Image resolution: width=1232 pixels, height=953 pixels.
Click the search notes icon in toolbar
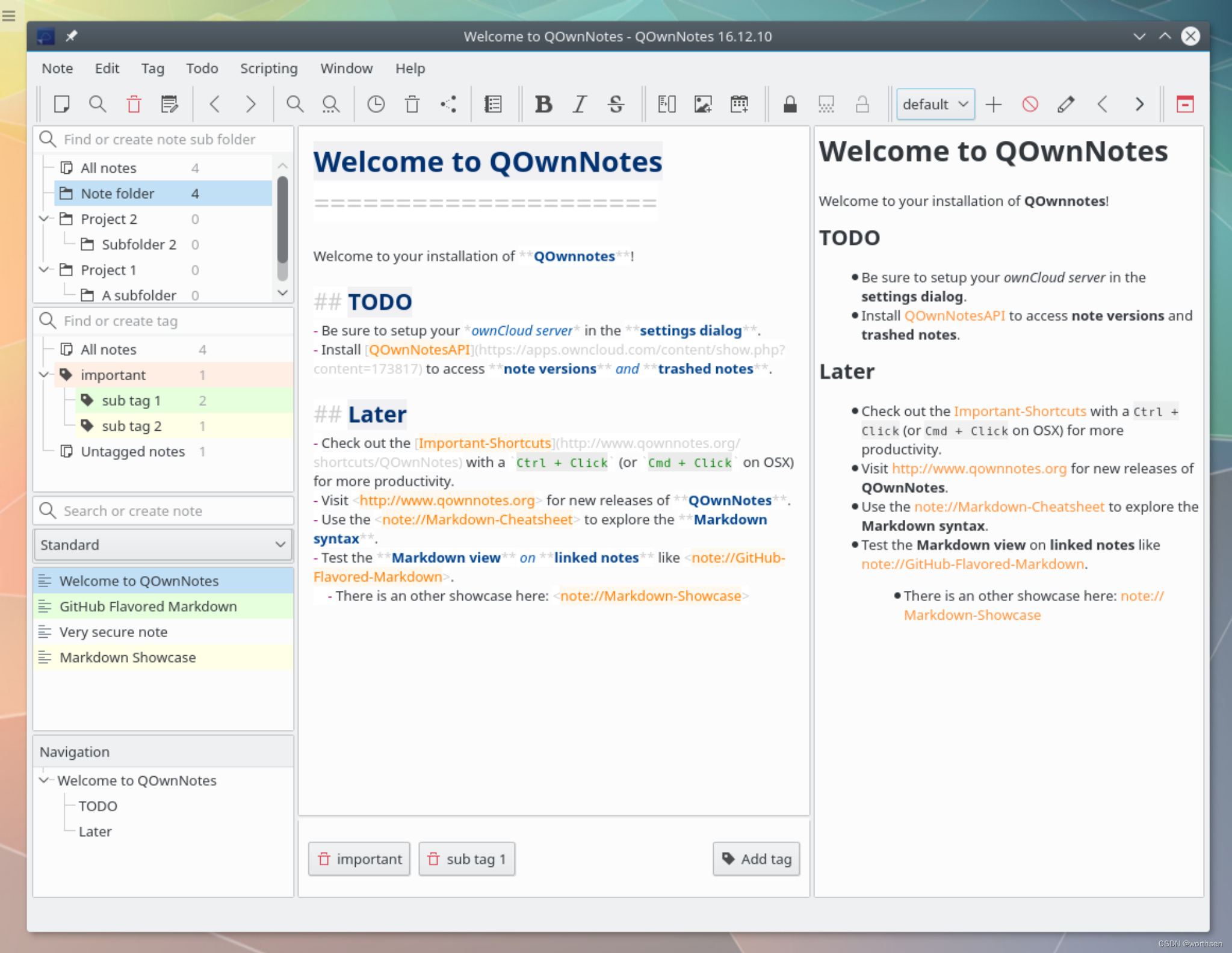[97, 103]
